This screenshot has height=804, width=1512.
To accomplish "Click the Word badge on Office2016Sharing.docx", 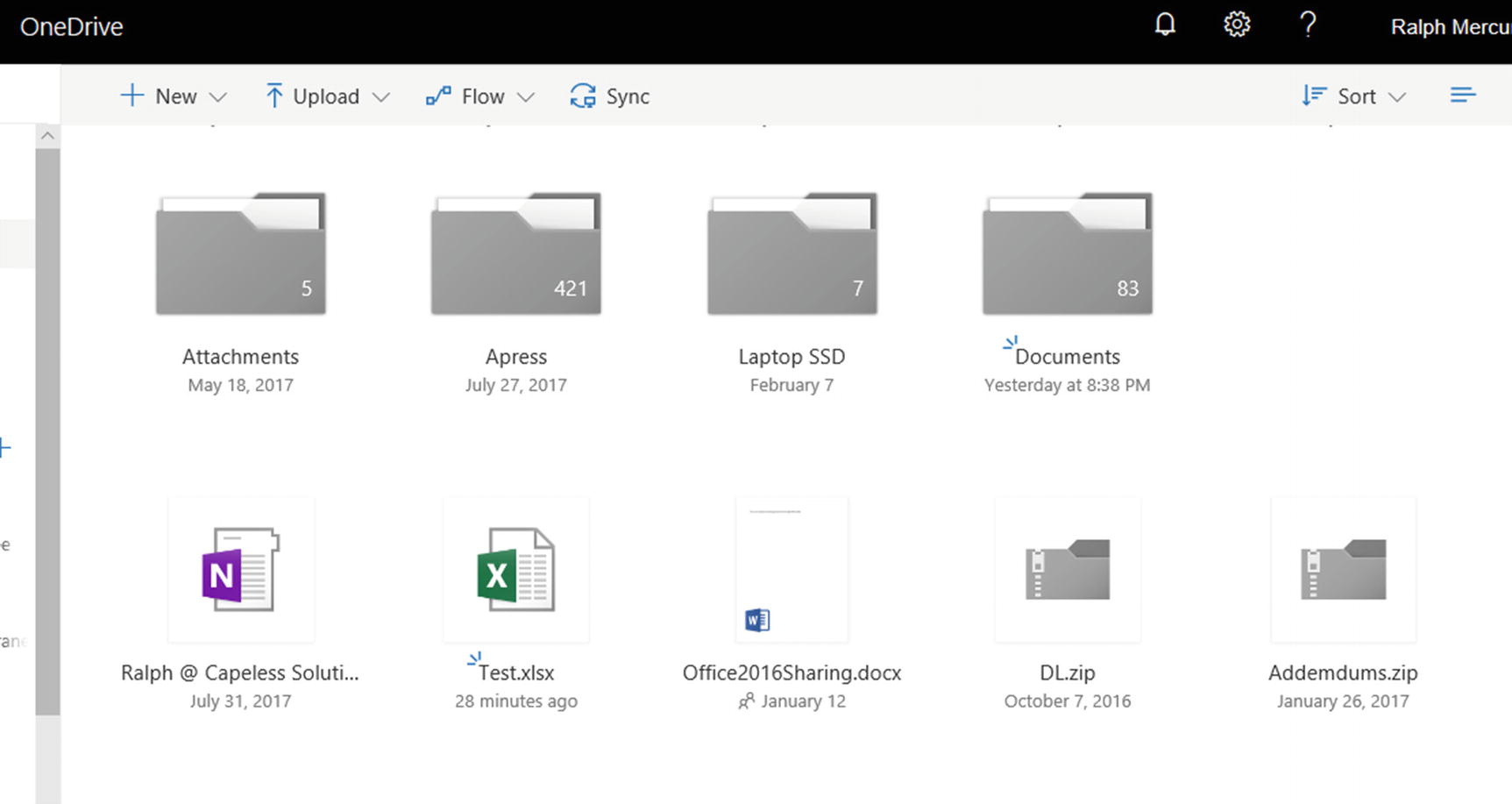I will coord(757,620).
